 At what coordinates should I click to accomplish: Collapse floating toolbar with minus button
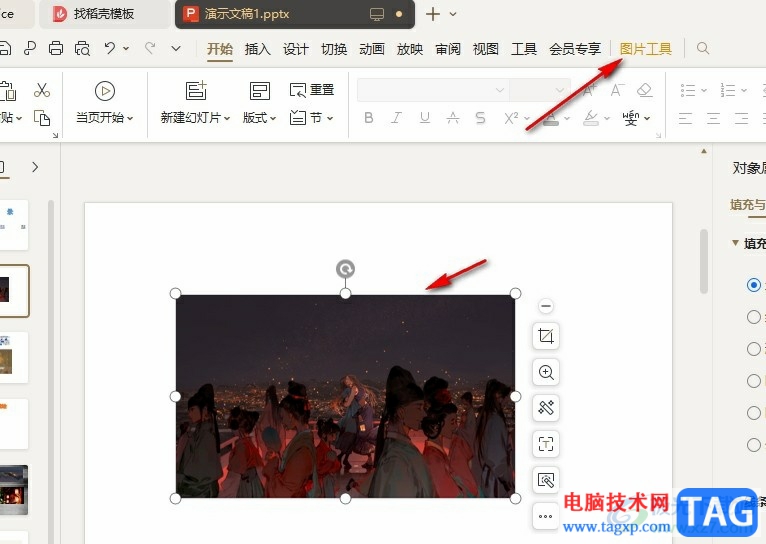tap(546, 306)
